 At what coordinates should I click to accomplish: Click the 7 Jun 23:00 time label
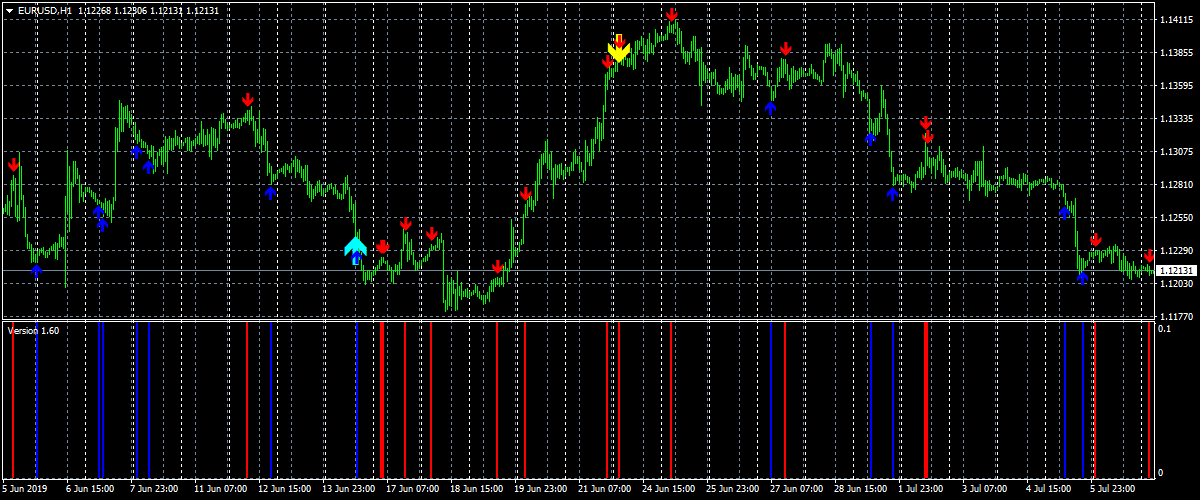click(x=155, y=489)
